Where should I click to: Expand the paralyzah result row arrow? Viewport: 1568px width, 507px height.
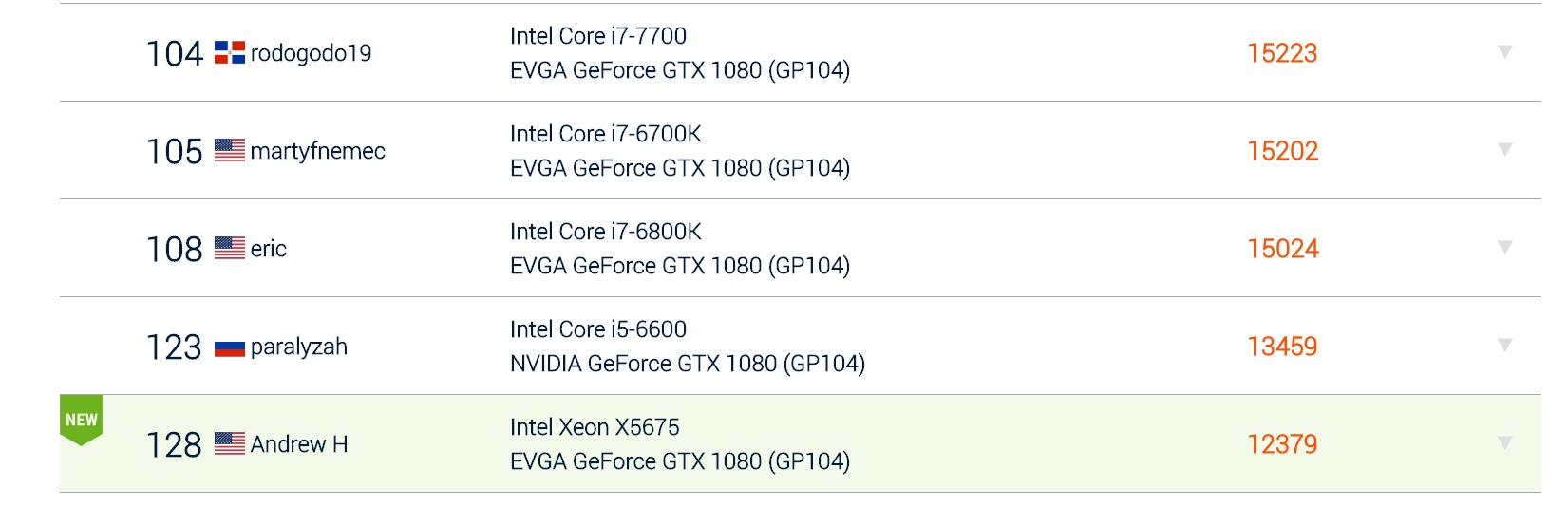[x=1504, y=345]
